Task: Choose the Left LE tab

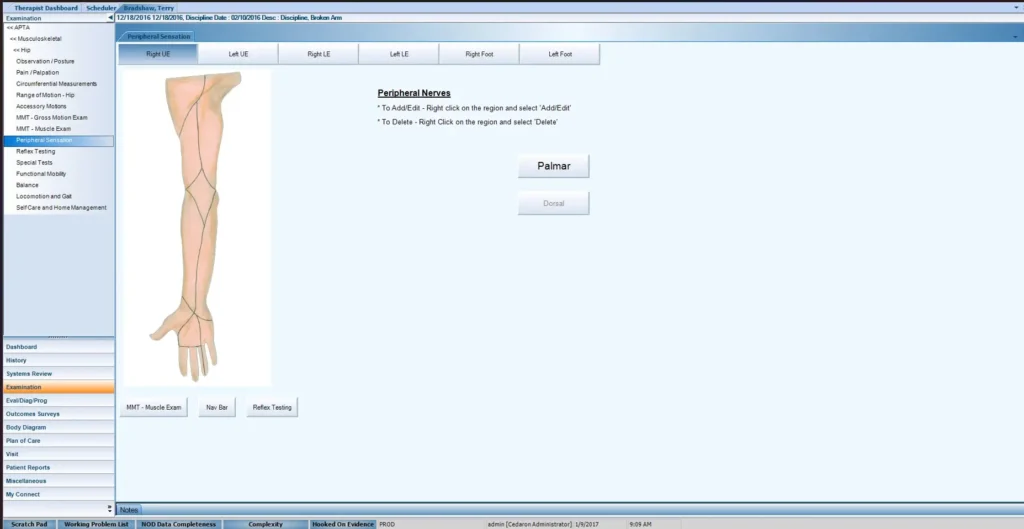Action: [x=399, y=54]
